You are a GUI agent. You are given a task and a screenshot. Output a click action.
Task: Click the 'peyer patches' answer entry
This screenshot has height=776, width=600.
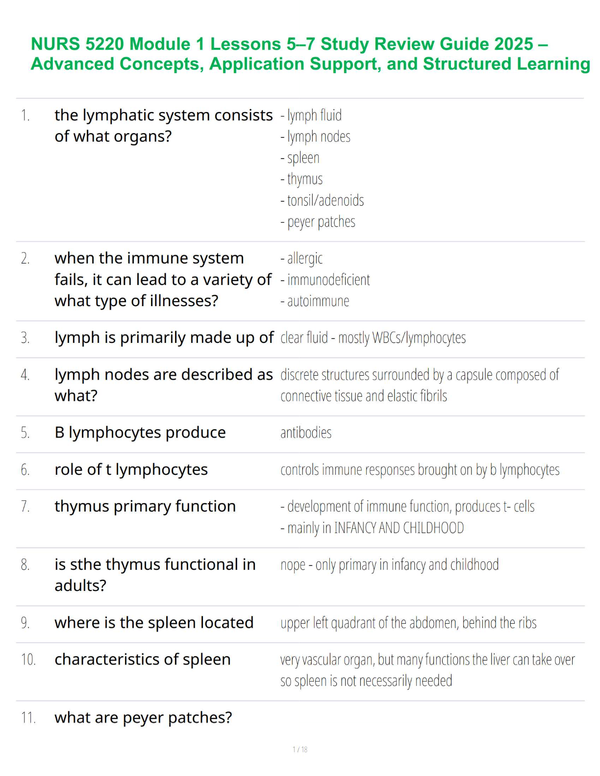(x=318, y=222)
